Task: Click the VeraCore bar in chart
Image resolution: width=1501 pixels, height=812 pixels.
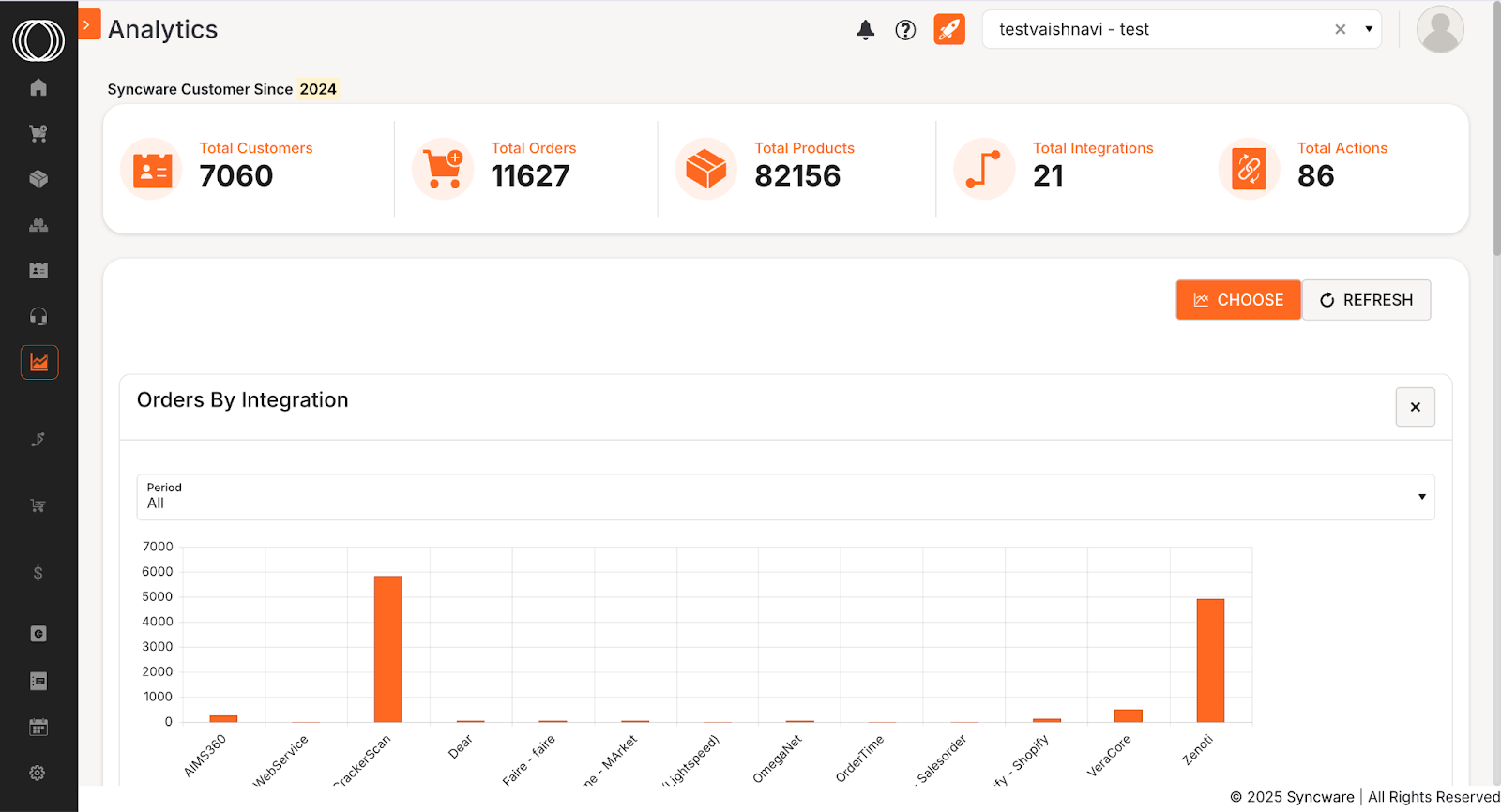Action: pyautogui.click(x=1128, y=715)
